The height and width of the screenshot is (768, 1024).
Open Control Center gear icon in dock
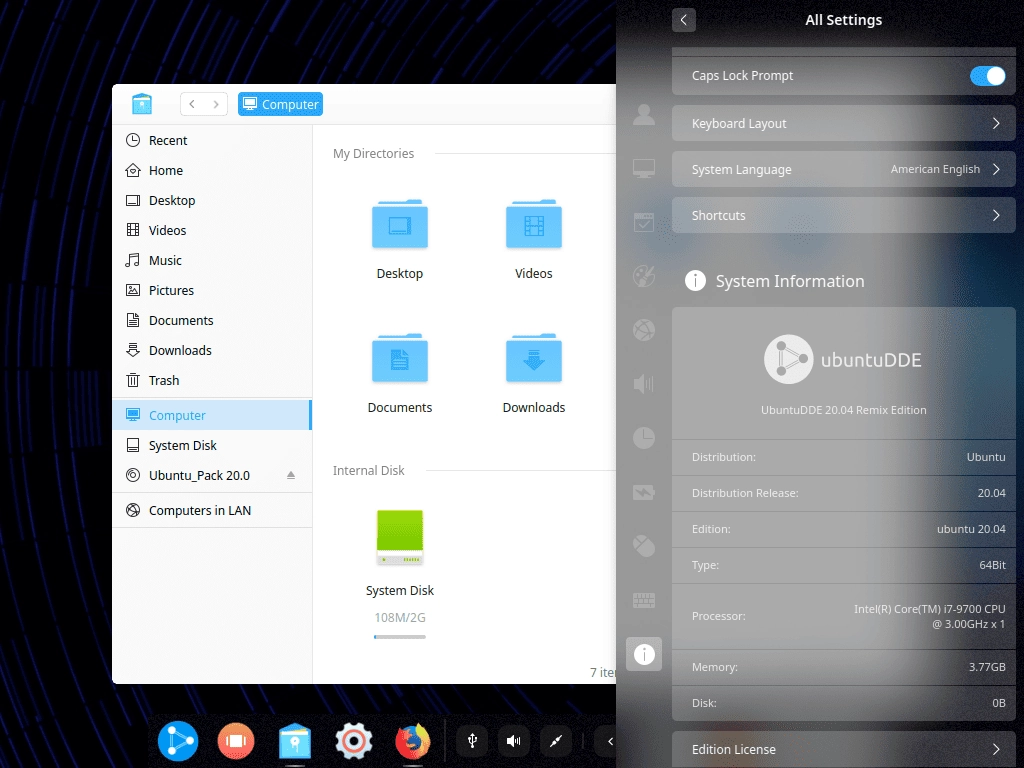click(x=354, y=741)
